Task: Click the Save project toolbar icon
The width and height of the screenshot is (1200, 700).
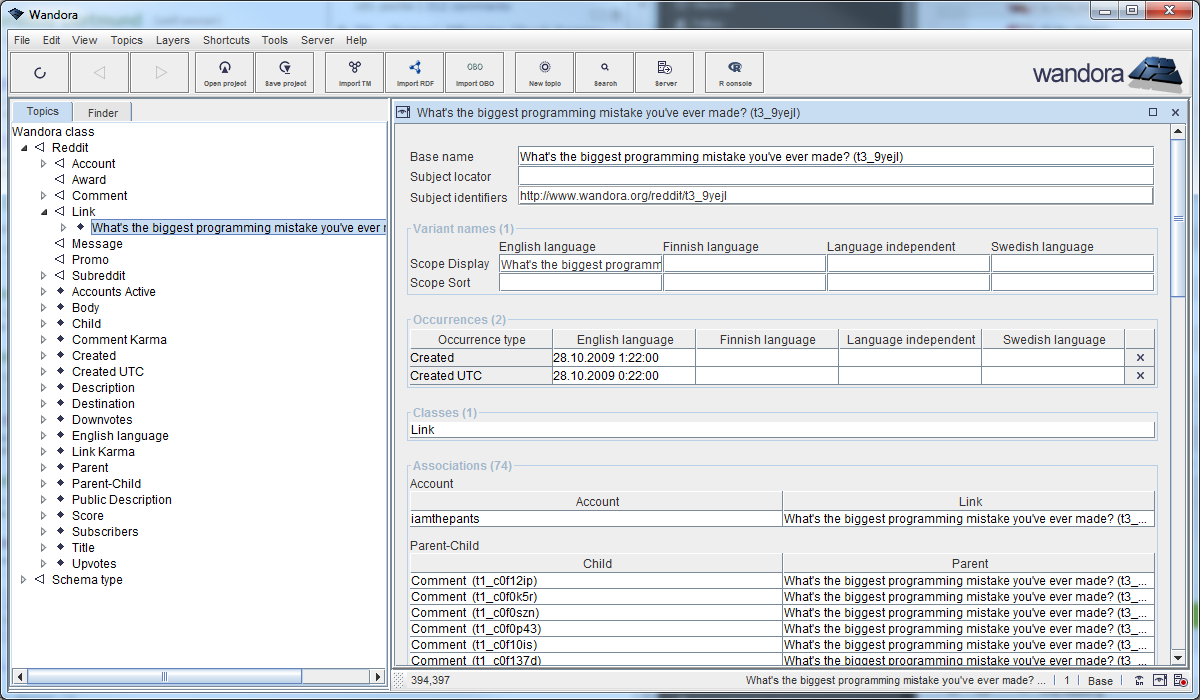Action: [x=285, y=73]
